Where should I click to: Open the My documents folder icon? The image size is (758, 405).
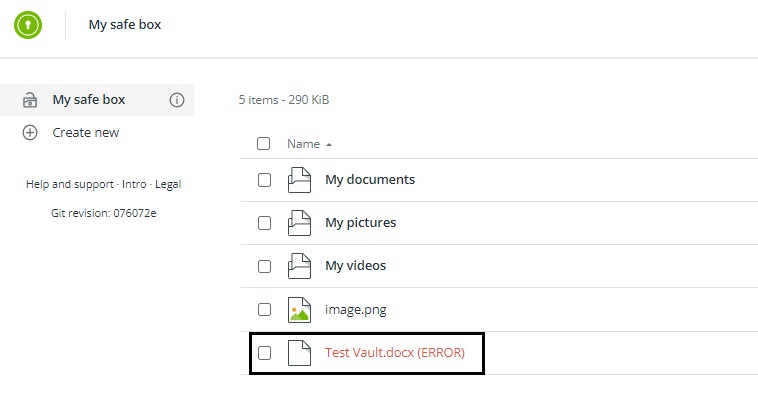point(299,180)
